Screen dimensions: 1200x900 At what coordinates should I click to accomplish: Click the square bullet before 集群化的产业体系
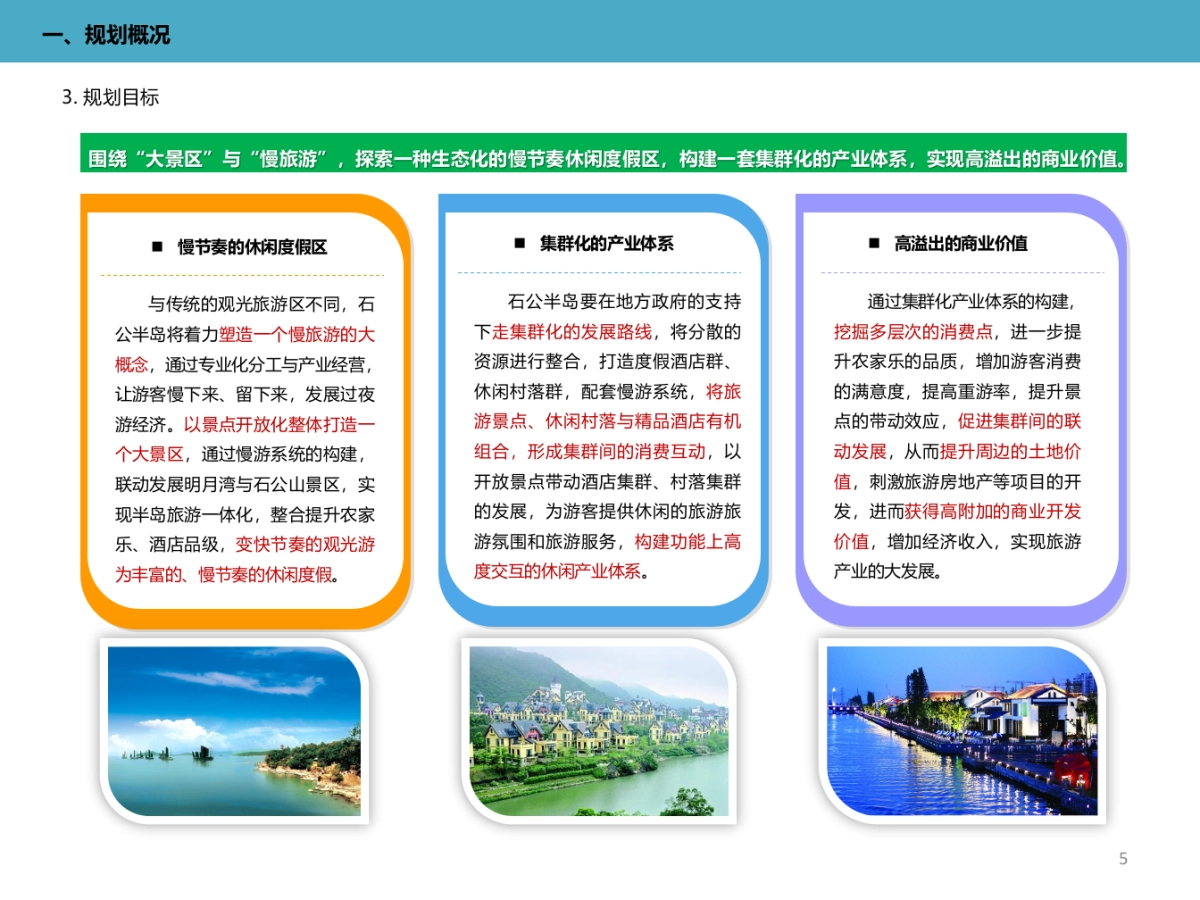point(517,241)
